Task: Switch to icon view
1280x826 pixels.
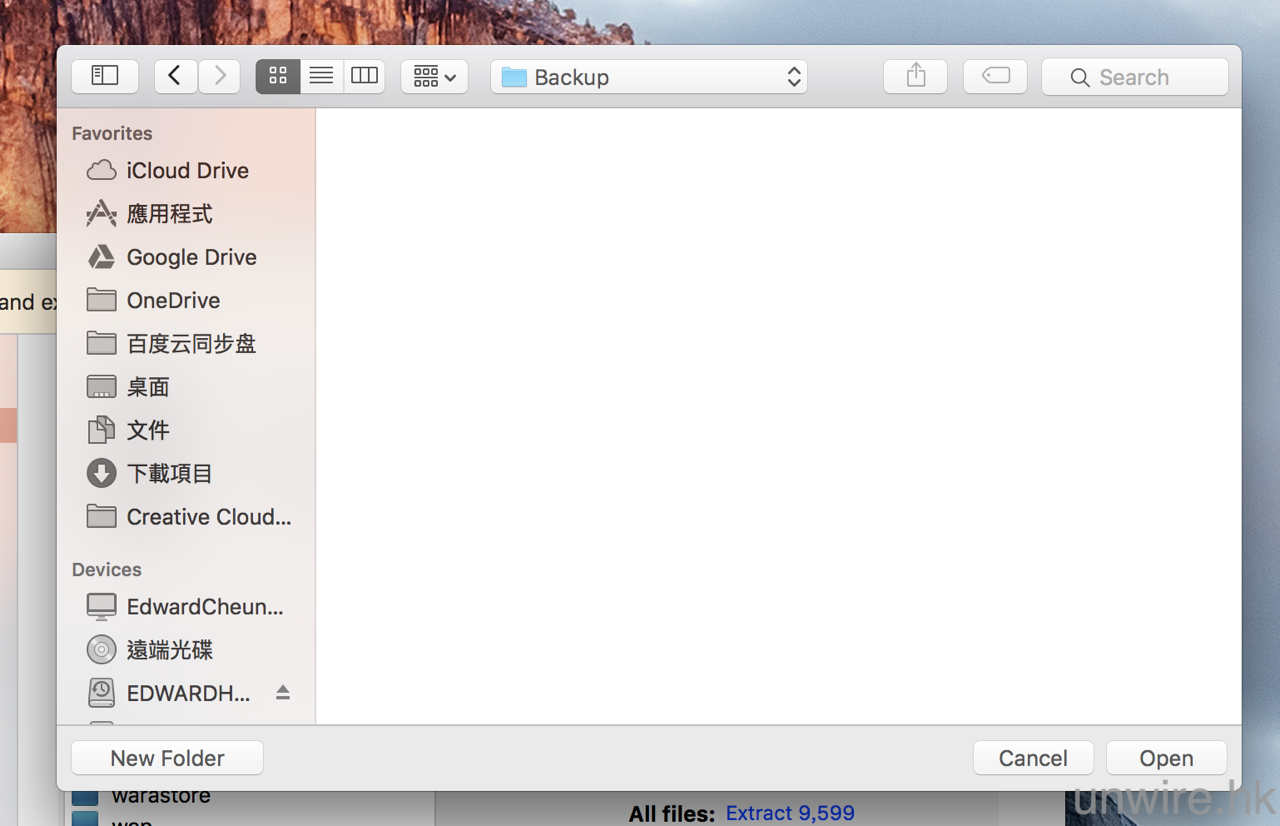Action: [x=278, y=76]
